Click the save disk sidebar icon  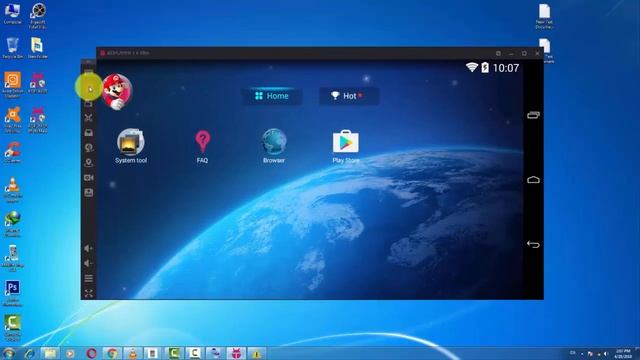tap(89, 192)
